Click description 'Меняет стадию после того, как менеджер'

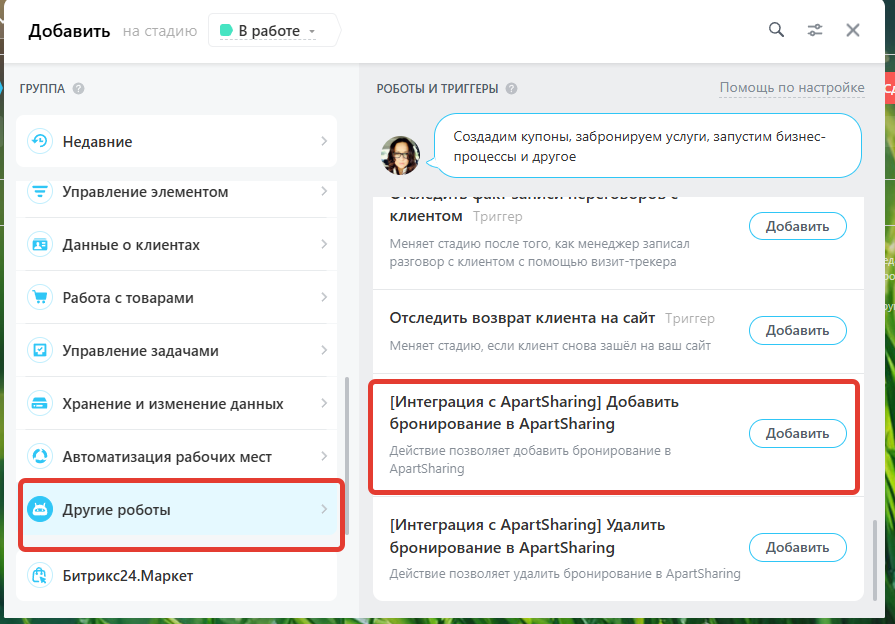click(539, 252)
